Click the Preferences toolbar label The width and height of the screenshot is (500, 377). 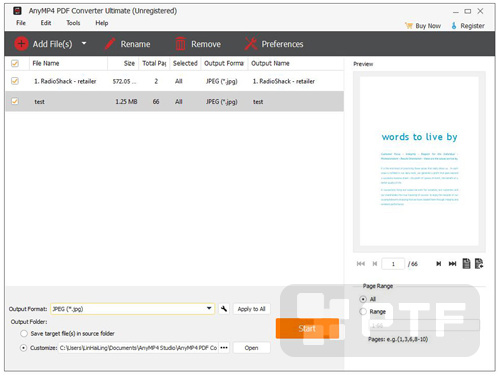pyautogui.click(x=282, y=44)
